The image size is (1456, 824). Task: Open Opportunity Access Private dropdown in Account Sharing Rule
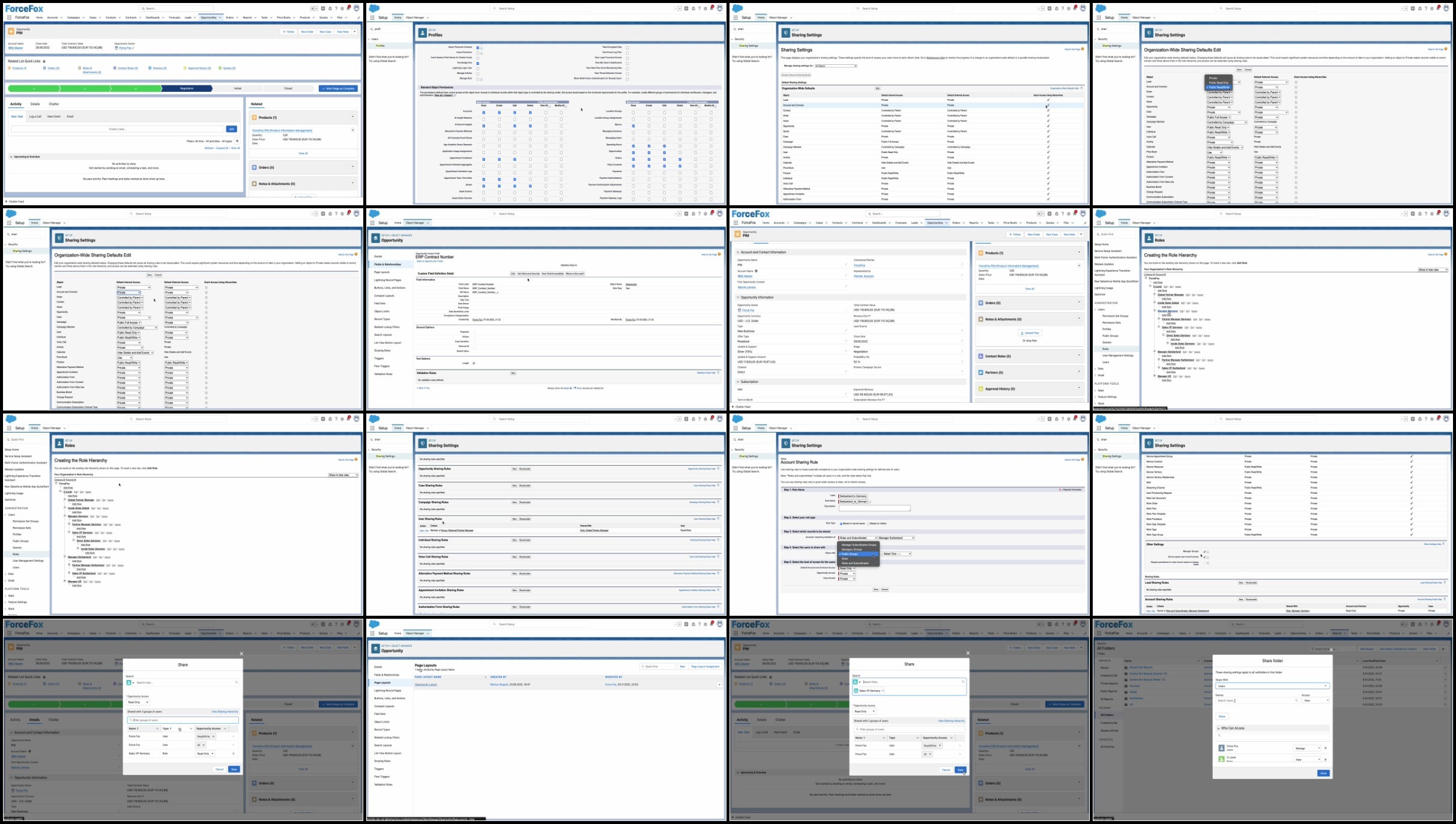click(x=847, y=574)
